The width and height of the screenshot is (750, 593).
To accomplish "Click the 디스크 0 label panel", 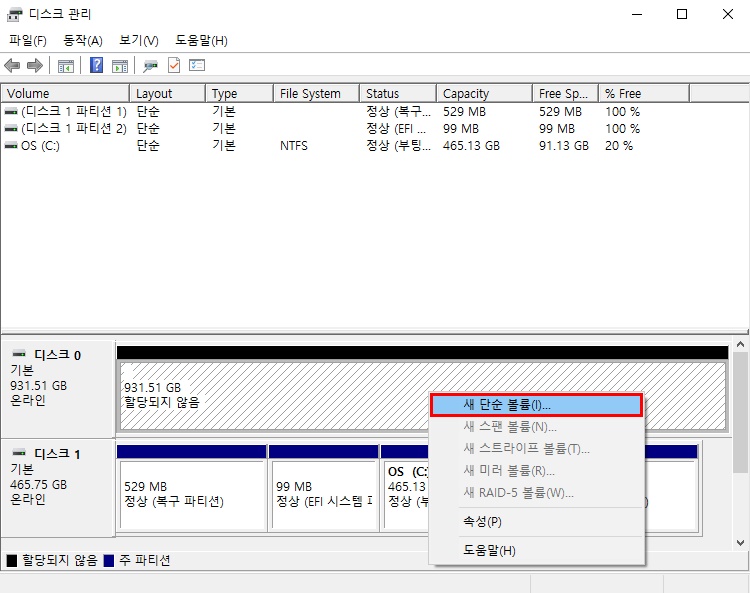I will click(x=58, y=388).
